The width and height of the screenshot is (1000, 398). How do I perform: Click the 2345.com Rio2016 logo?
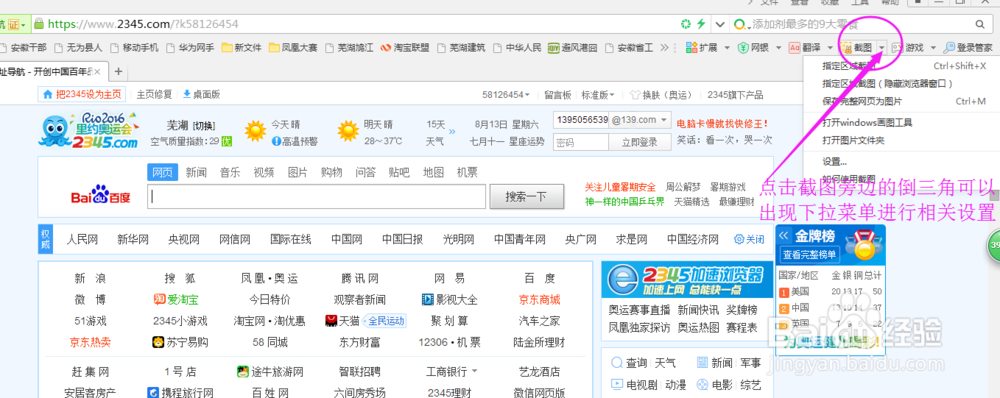(x=88, y=130)
